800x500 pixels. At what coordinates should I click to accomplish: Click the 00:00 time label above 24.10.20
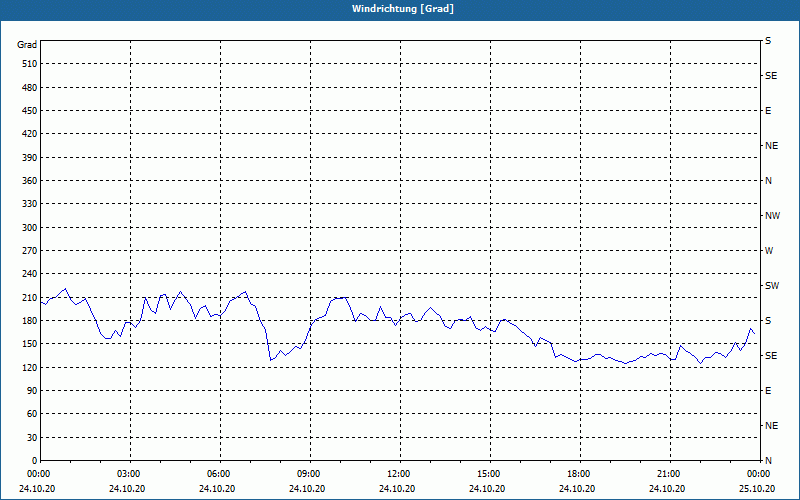pyautogui.click(x=37, y=474)
